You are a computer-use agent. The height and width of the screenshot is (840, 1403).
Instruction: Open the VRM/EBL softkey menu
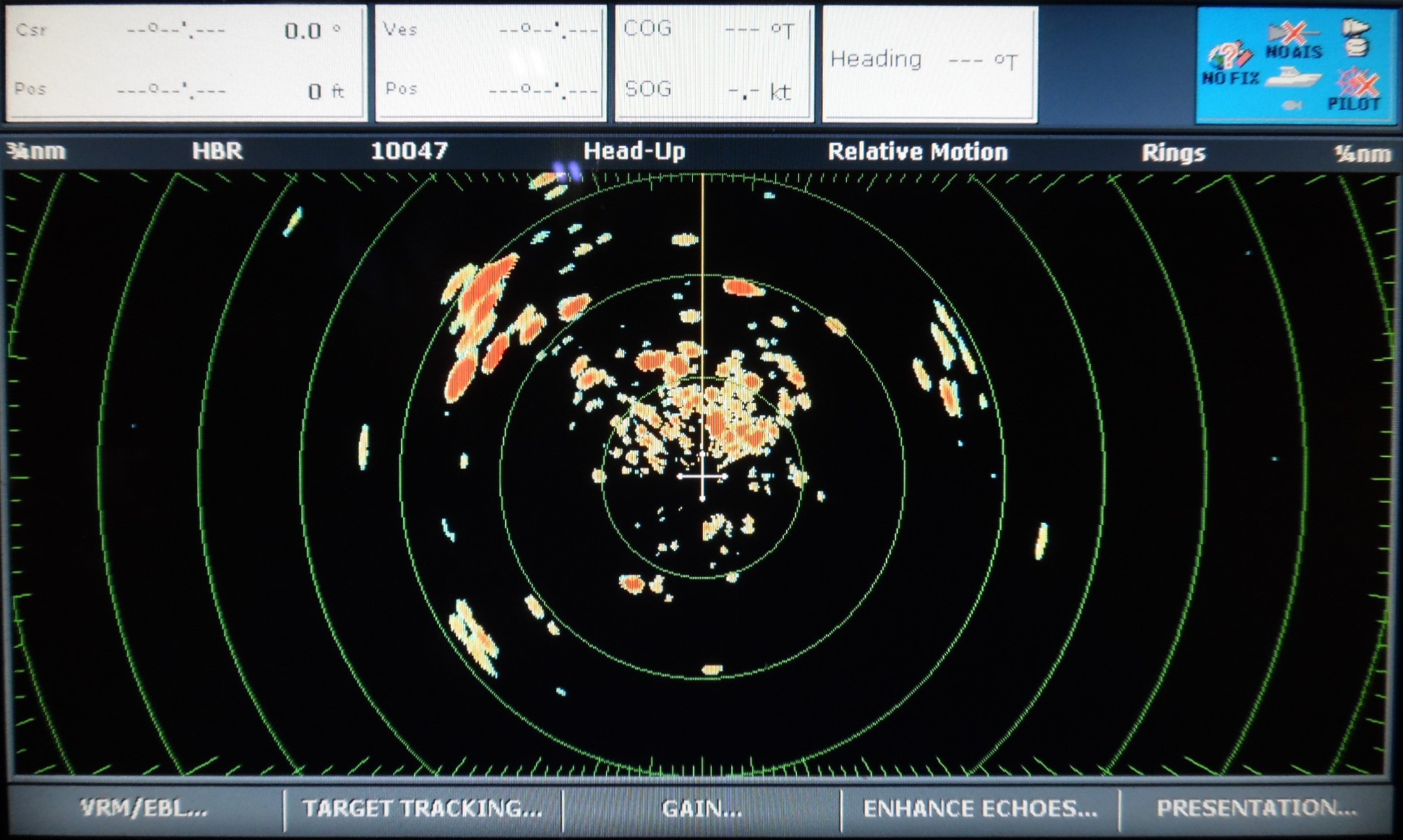(144, 808)
